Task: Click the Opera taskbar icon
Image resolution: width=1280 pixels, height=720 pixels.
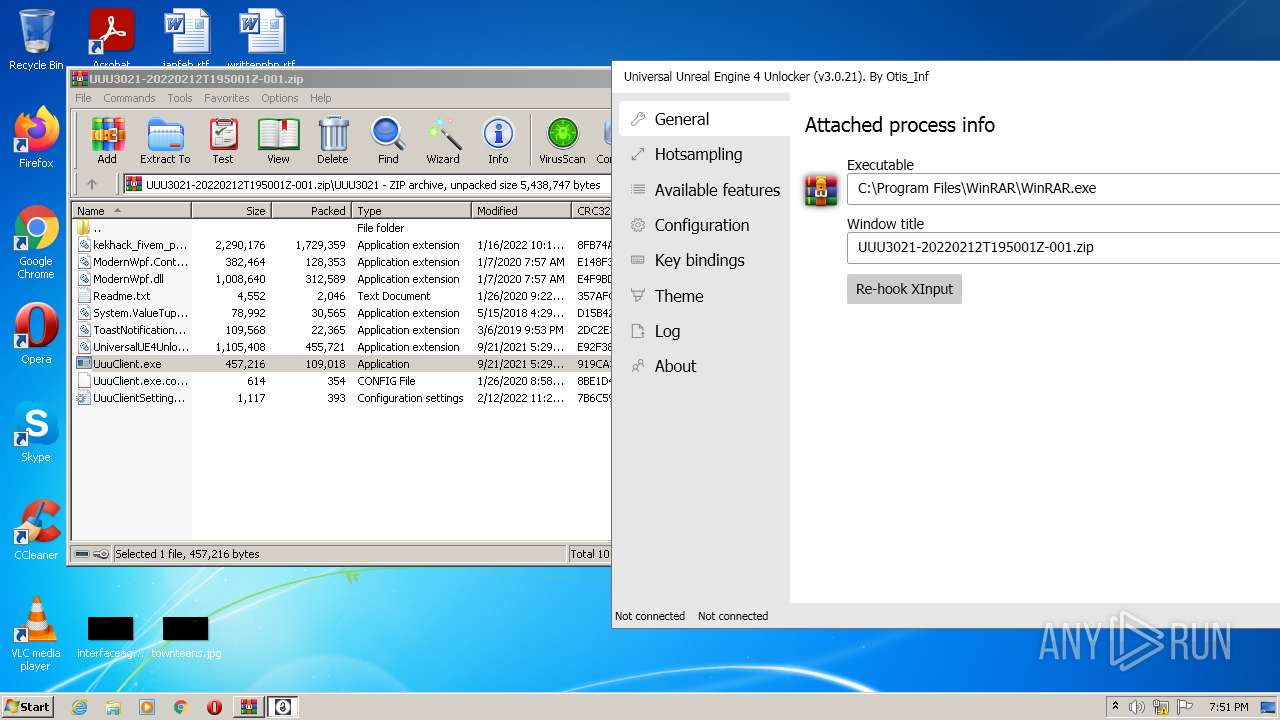Action: click(x=215, y=707)
